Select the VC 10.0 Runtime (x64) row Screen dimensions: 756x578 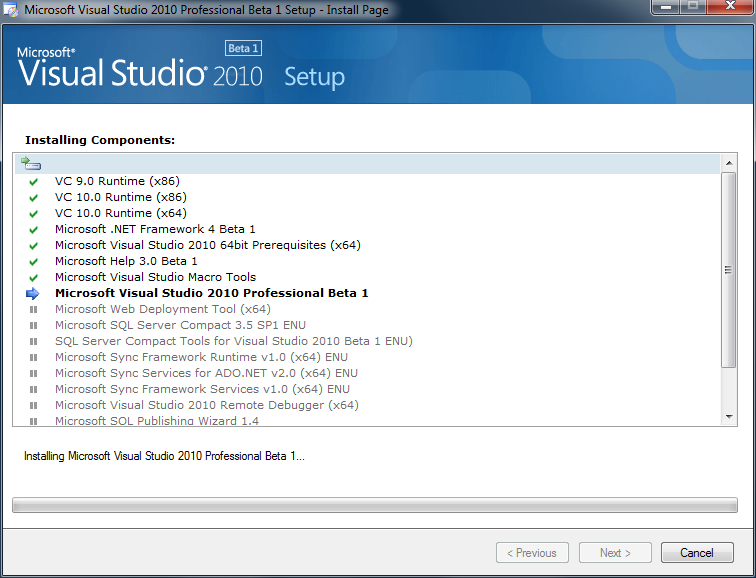coord(121,213)
